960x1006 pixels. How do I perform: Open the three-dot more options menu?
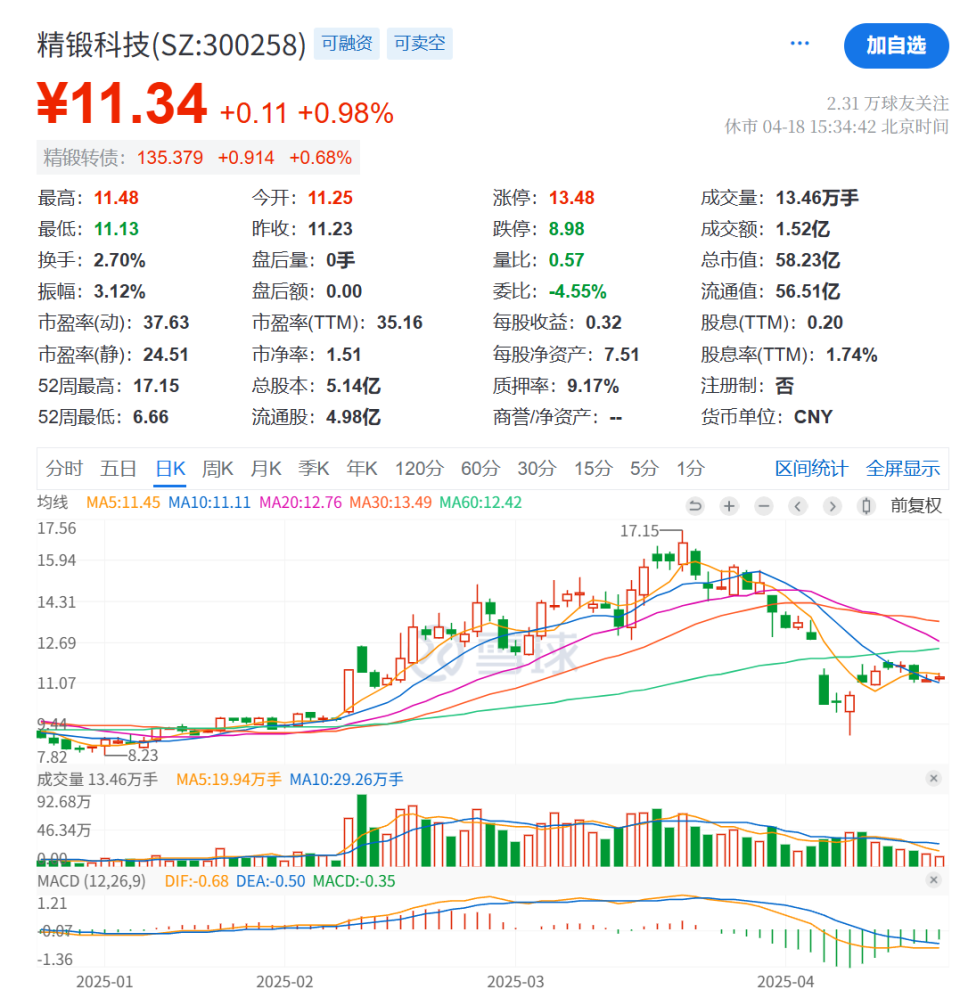click(799, 43)
